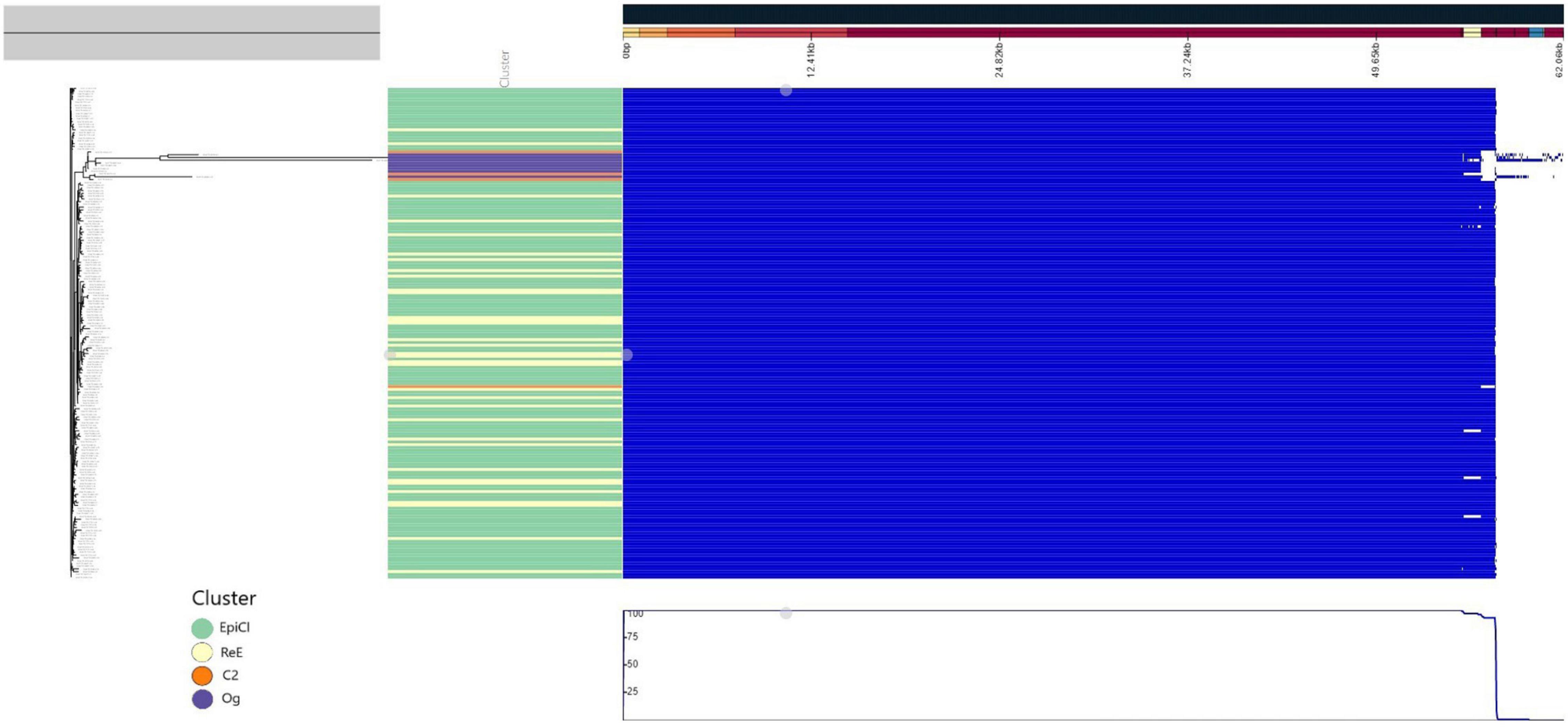Select the long dark red annotation segment

pyautogui.click(x=1155, y=32)
